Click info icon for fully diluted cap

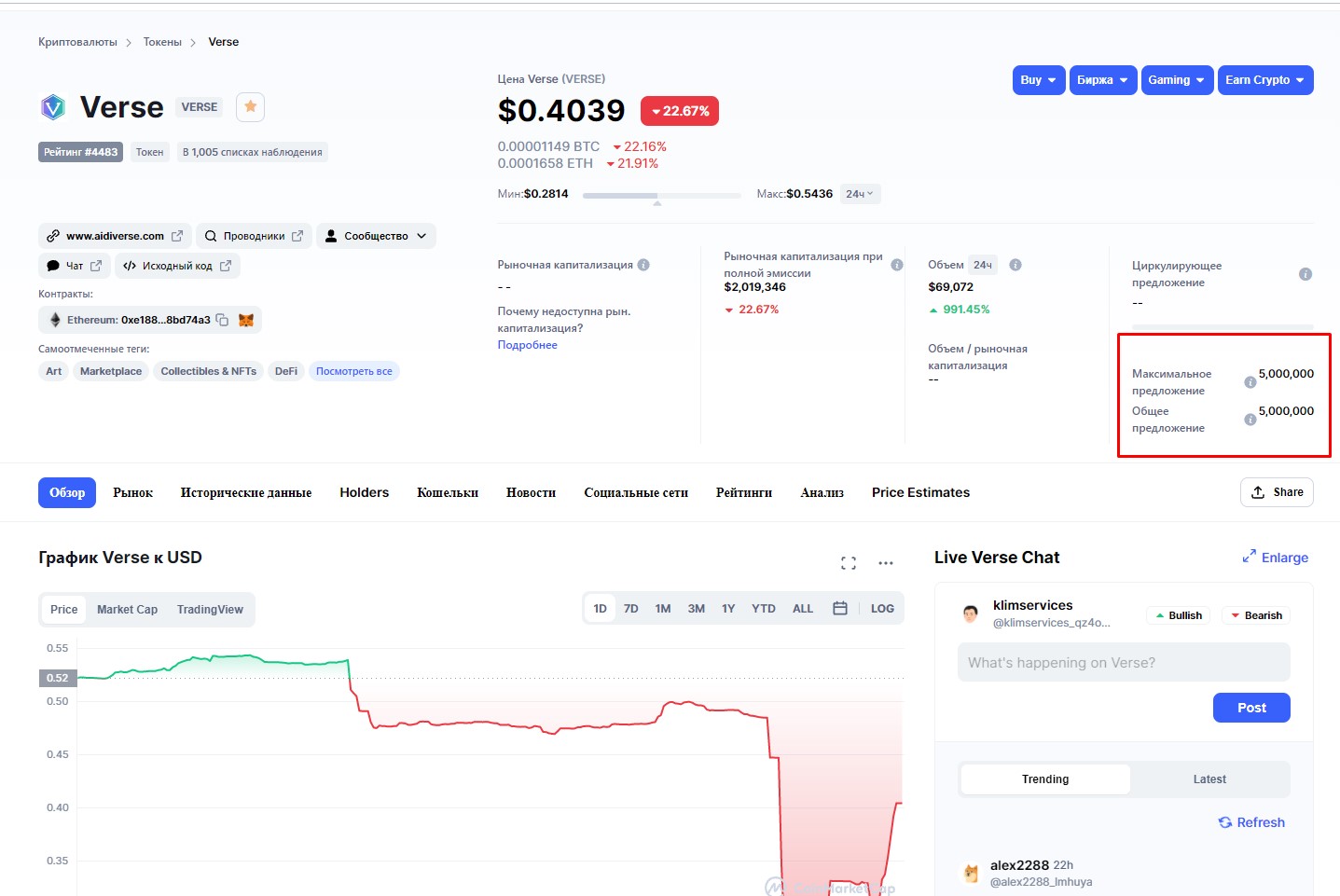(897, 265)
